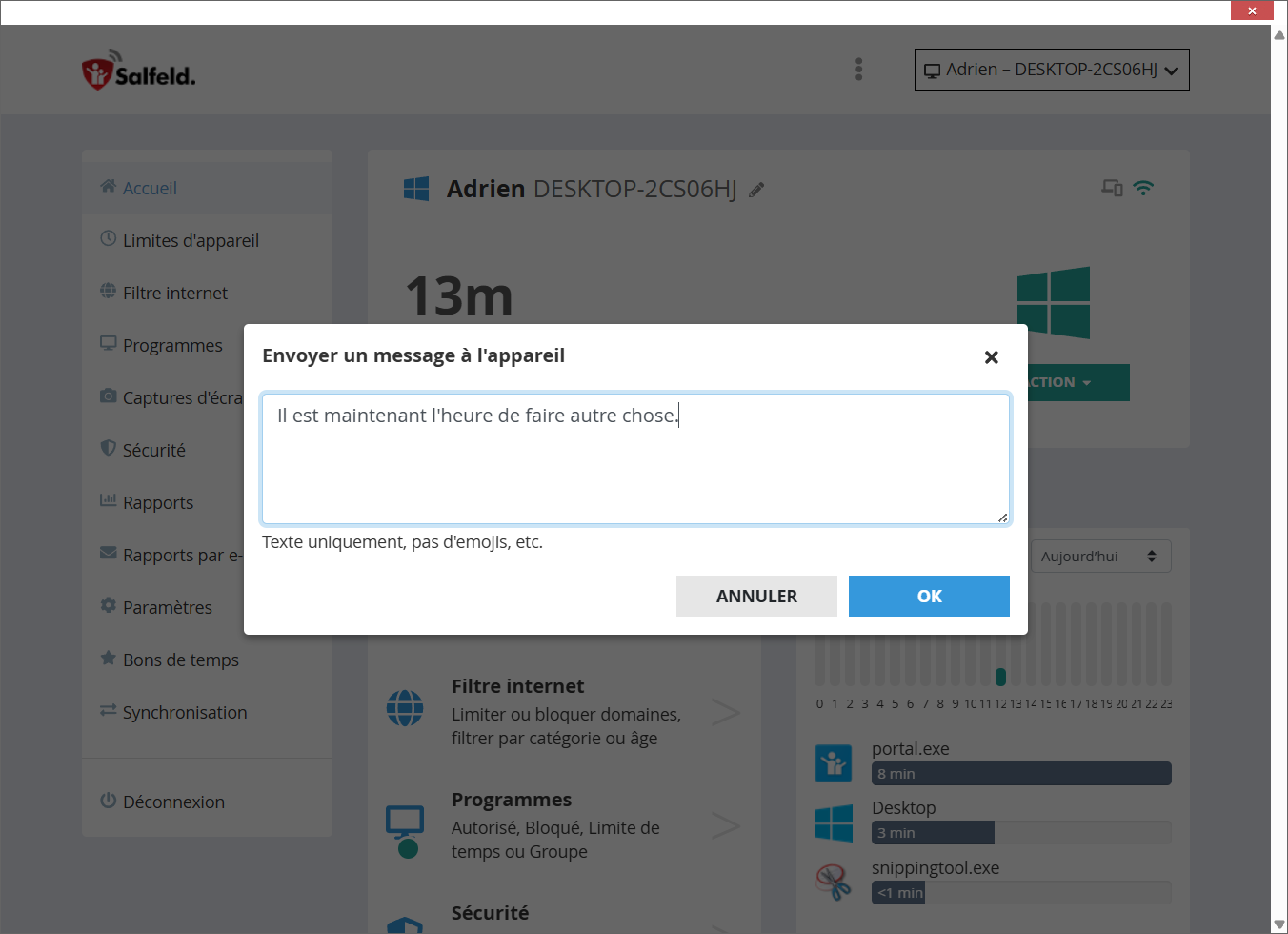This screenshot has height=934, width=1288.
Task: Expand the Programmes card chevron
Action: tap(726, 825)
